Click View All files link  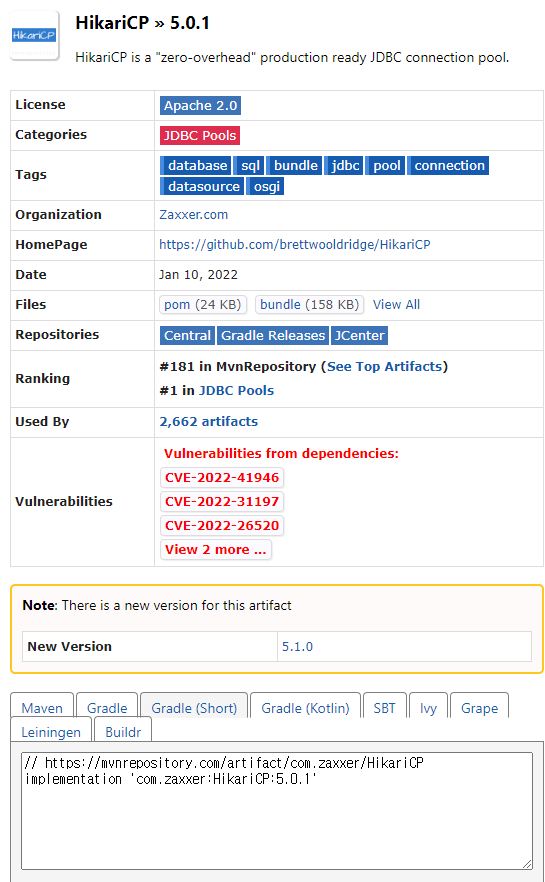[397, 305]
